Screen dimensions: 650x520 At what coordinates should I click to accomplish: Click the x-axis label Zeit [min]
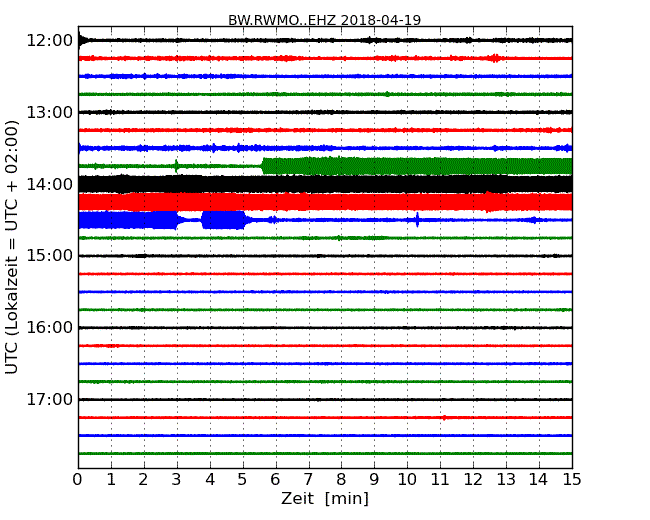click(x=325, y=498)
